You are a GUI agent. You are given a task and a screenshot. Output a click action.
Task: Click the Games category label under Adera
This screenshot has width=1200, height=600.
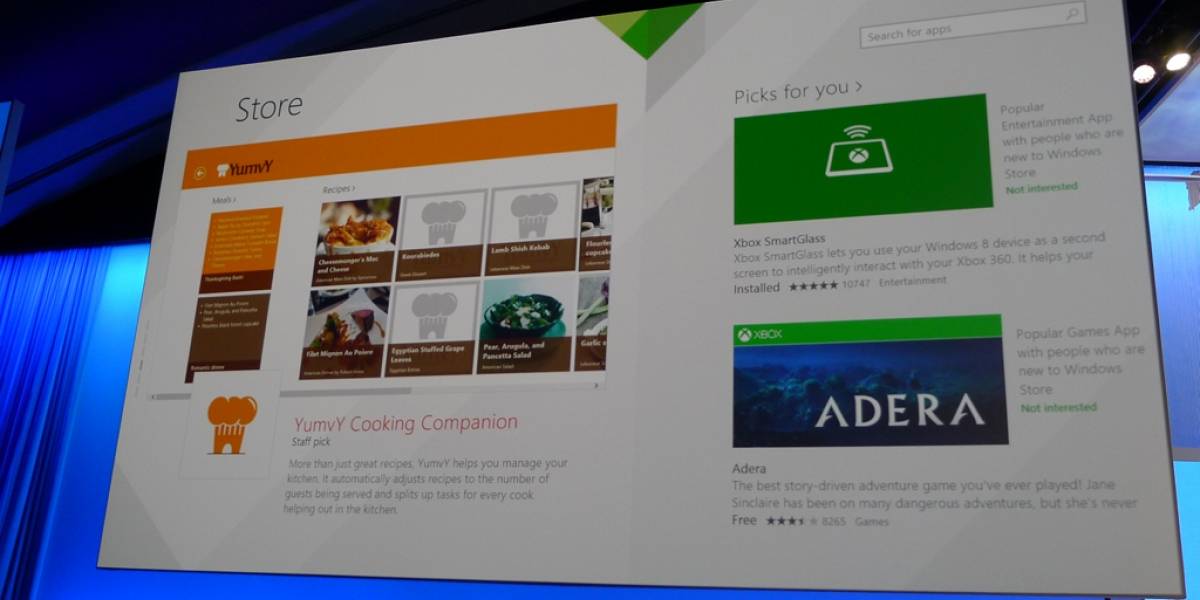[872, 521]
